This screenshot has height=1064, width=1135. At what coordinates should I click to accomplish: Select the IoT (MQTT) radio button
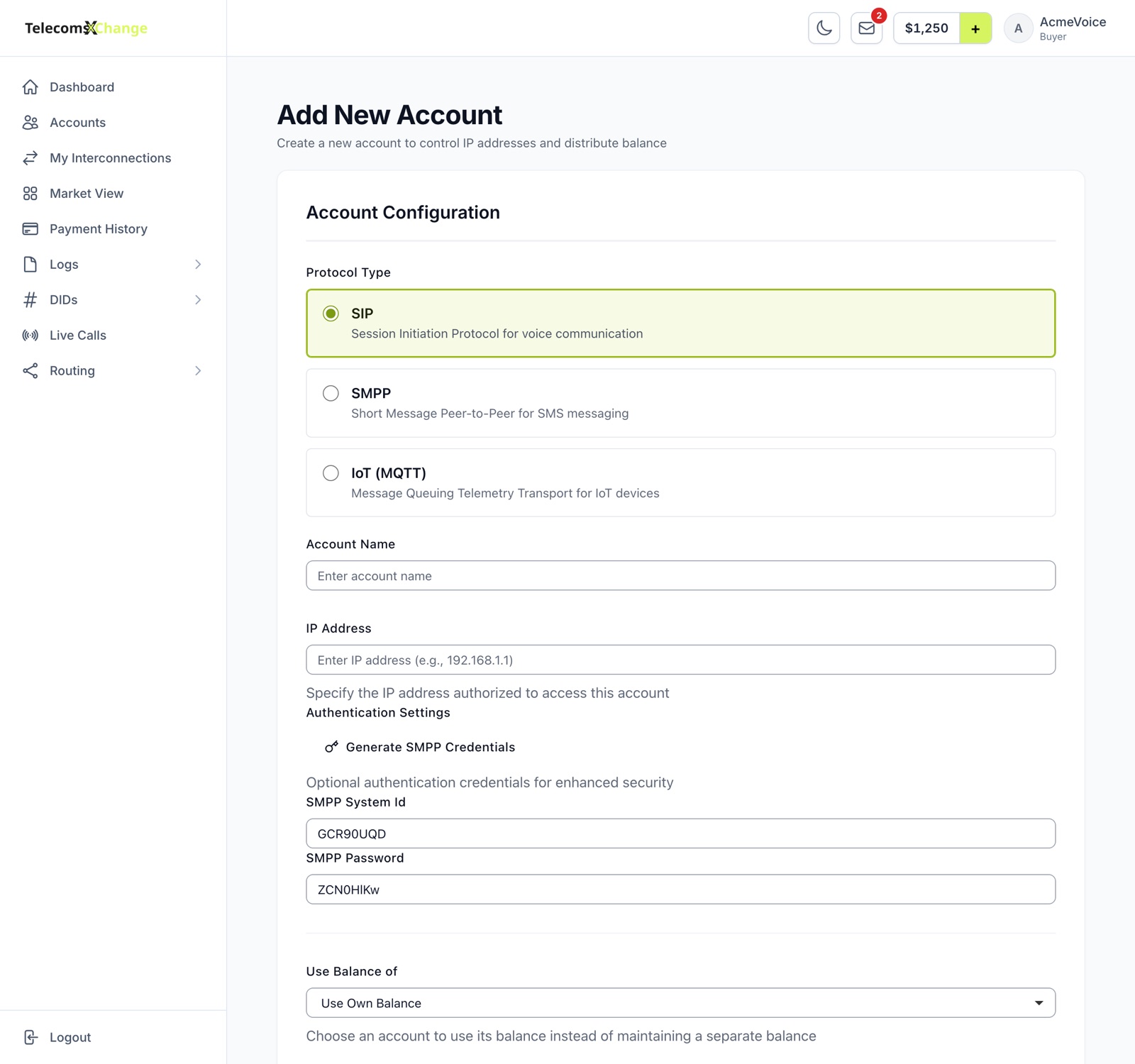pyautogui.click(x=331, y=473)
